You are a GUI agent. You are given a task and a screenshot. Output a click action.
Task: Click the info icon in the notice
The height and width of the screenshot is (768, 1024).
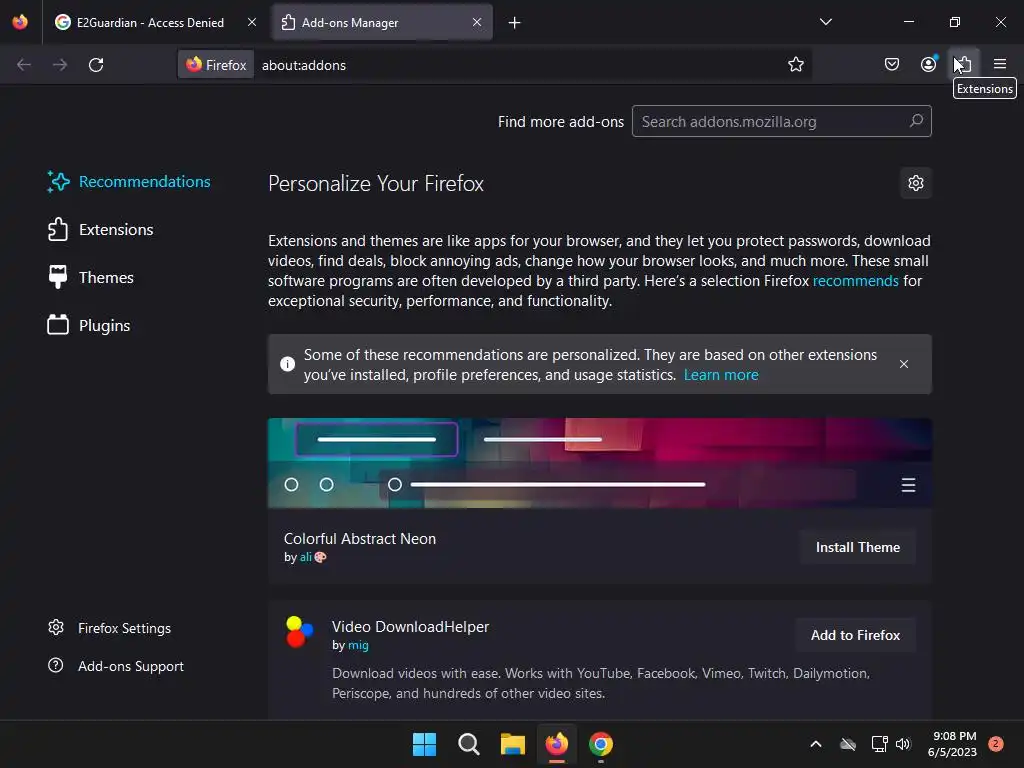[287, 364]
